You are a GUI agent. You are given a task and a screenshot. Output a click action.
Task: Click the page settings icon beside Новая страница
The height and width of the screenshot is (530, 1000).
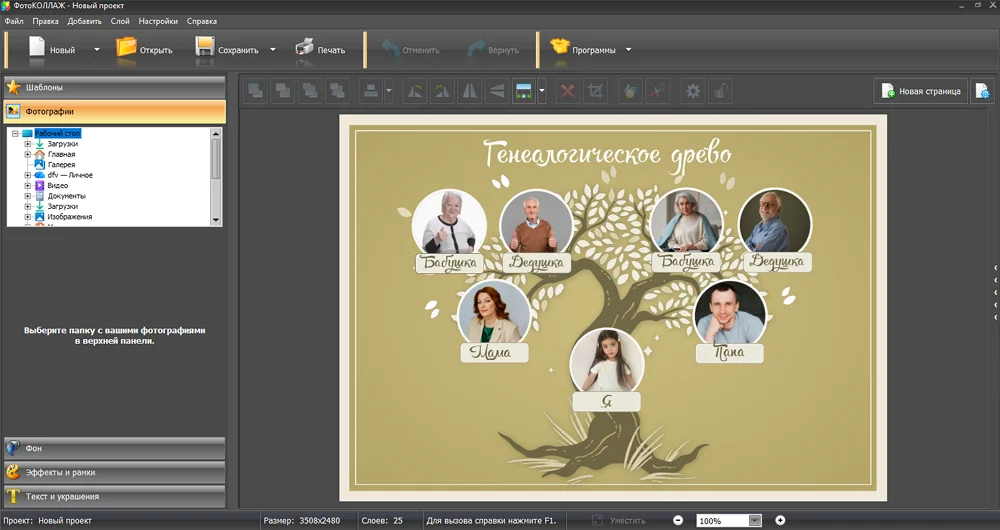(x=984, y=92)
